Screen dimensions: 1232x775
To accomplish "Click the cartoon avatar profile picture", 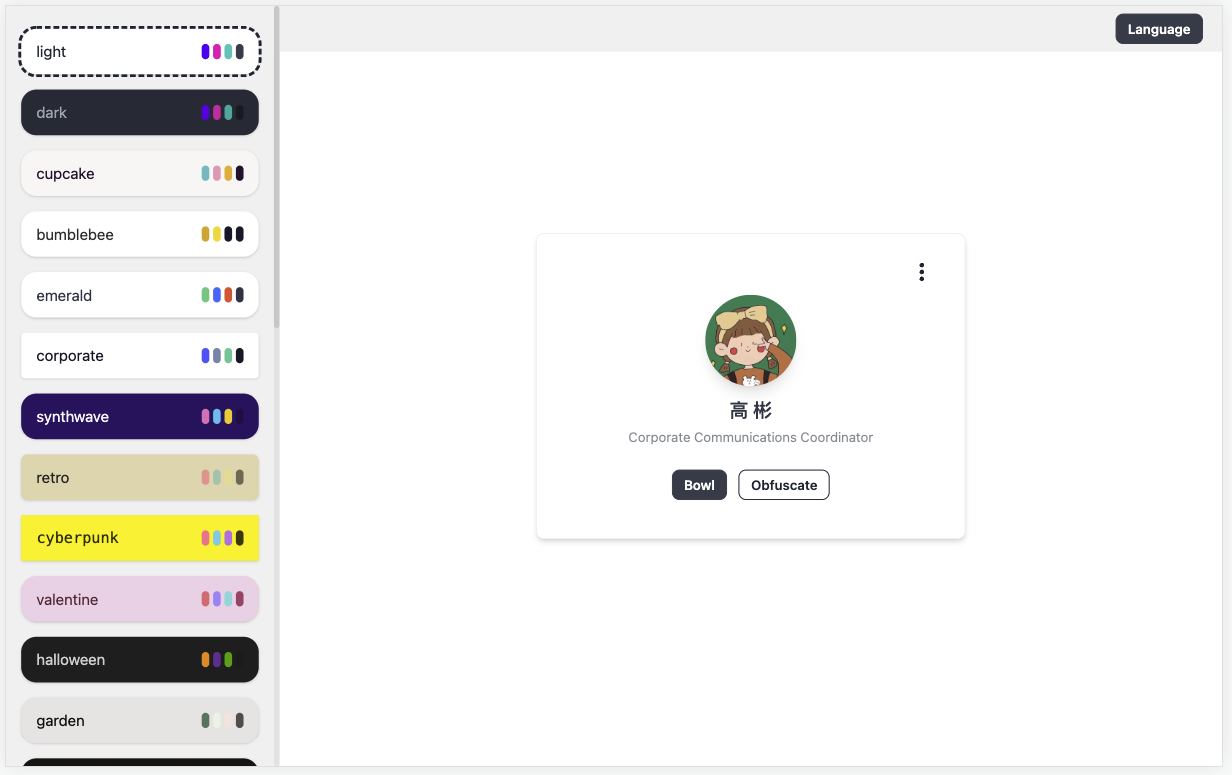I will (x=750, y=340).
